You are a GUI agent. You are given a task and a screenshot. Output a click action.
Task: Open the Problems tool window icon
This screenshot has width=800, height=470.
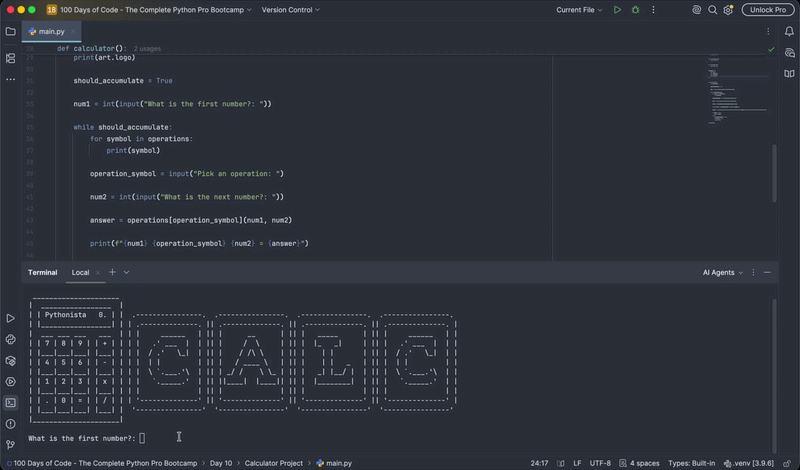coord(10,424)
